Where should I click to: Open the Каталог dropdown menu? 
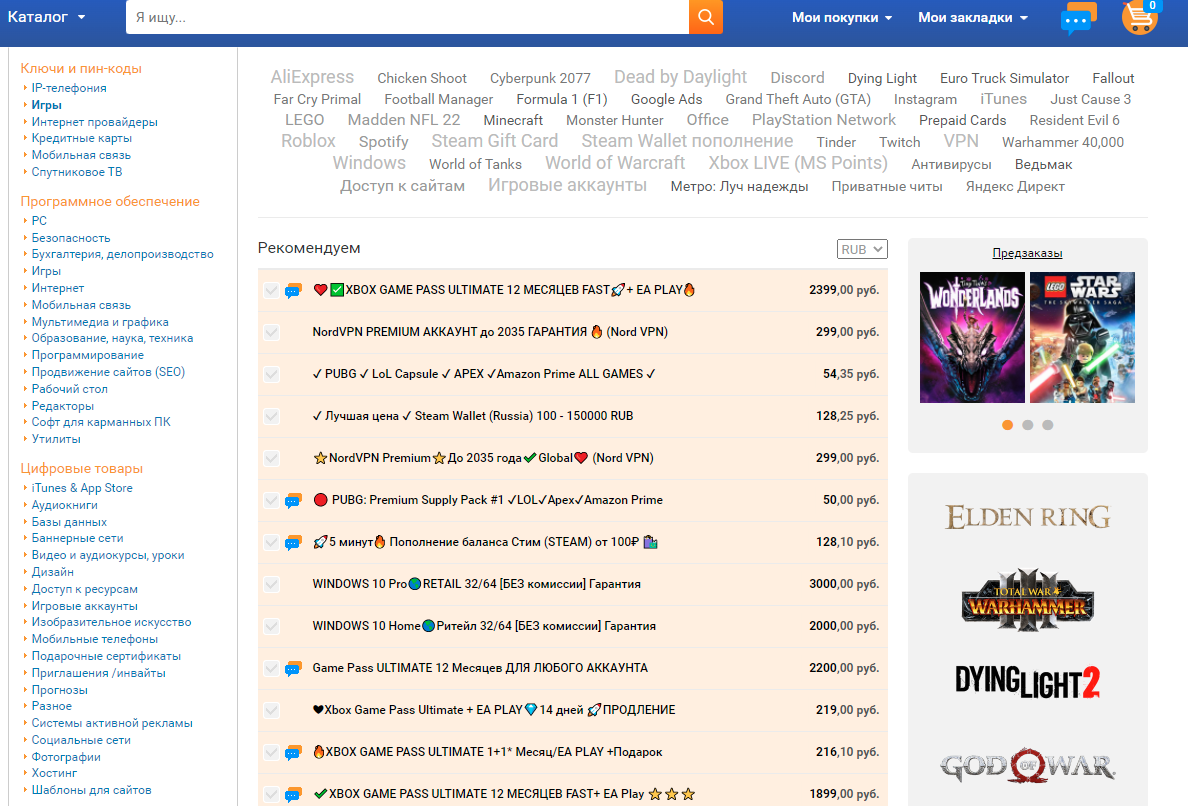[x=46, y=17]
